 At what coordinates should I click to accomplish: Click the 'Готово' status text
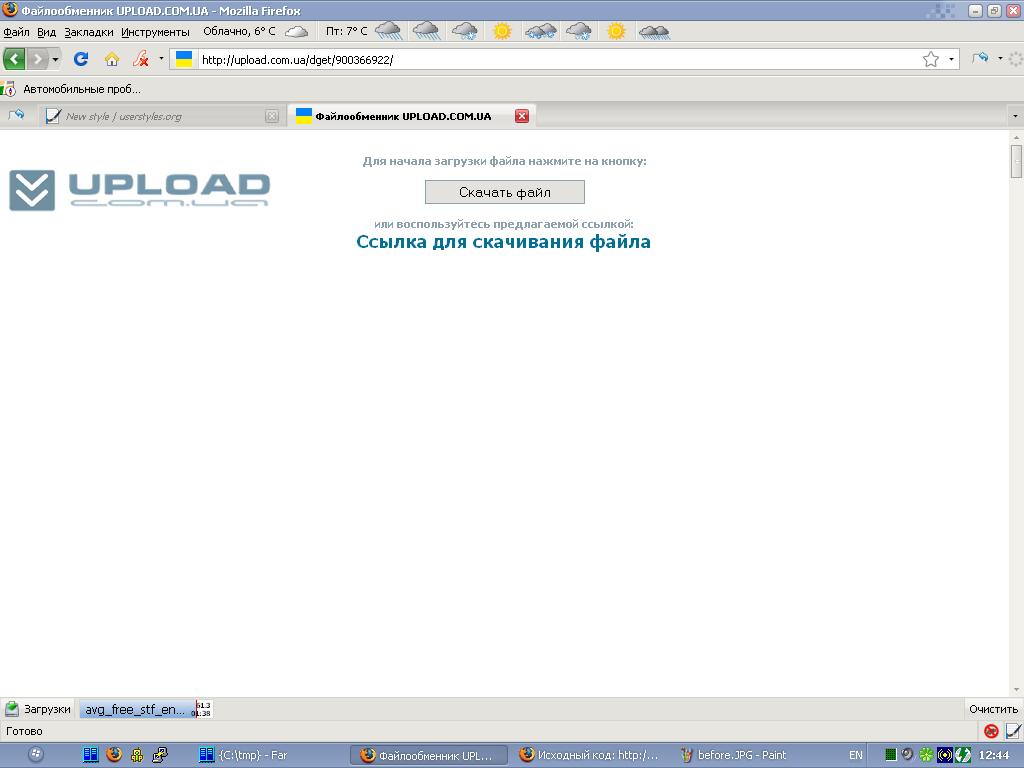(x=24, y=731)
